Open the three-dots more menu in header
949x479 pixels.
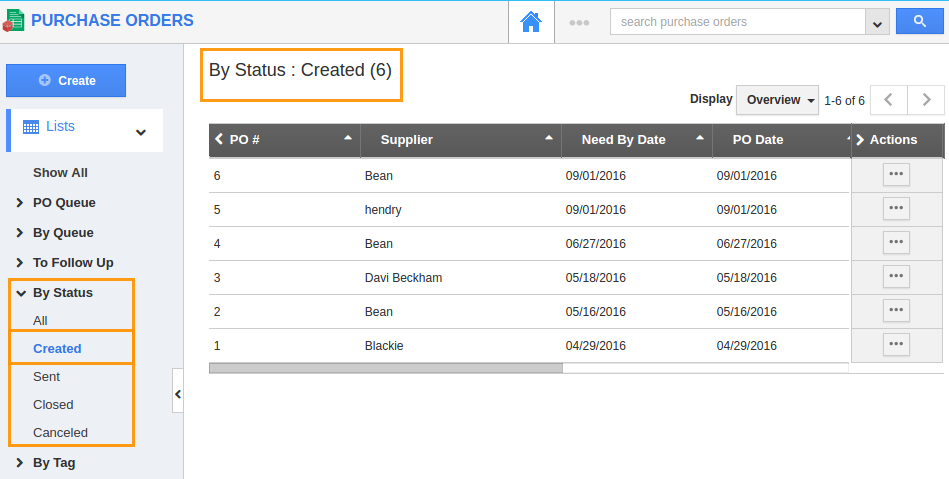click(x=579, y=22)
